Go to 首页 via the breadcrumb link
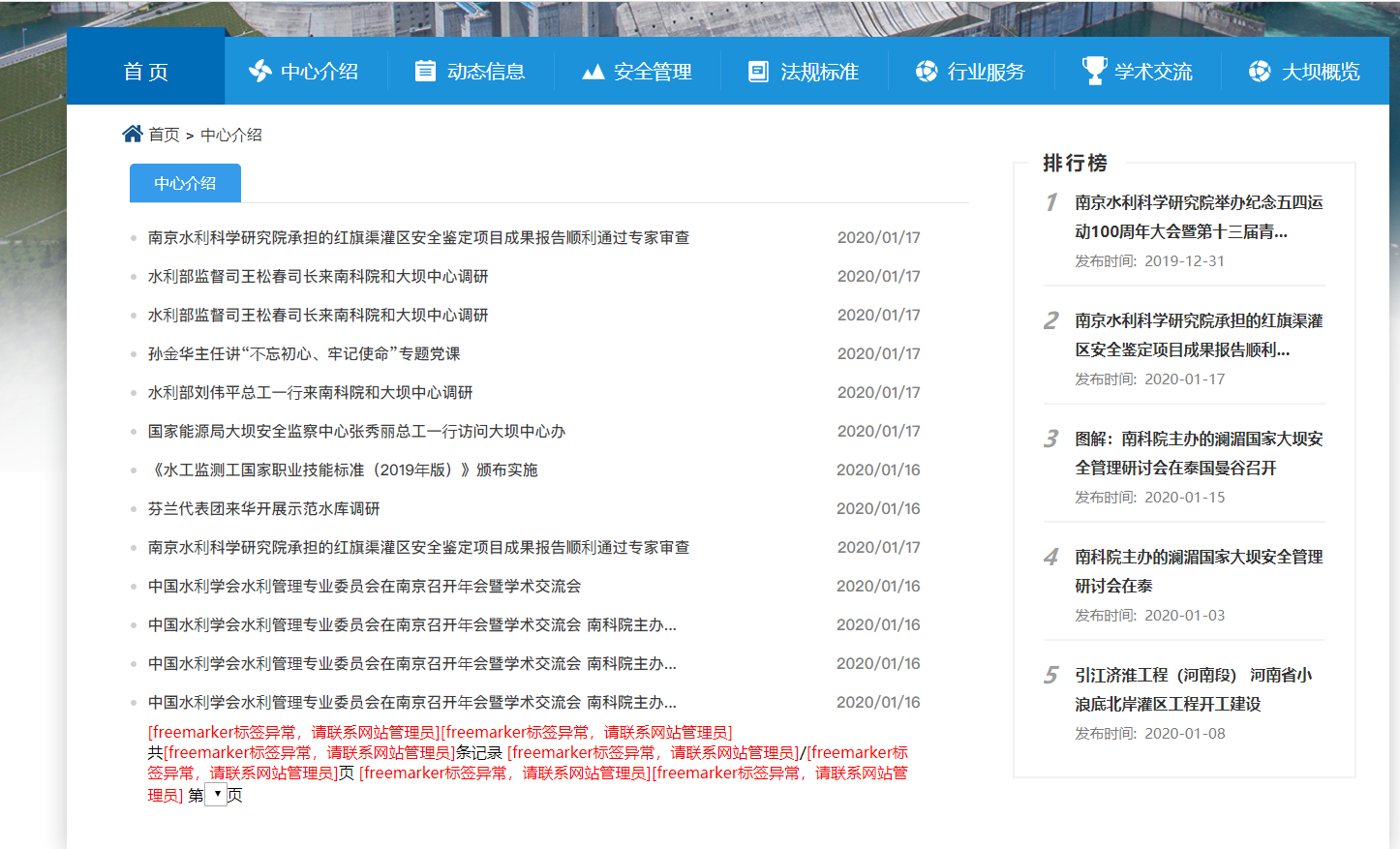Screen dimensions: 1400x849 click(164, 135)
